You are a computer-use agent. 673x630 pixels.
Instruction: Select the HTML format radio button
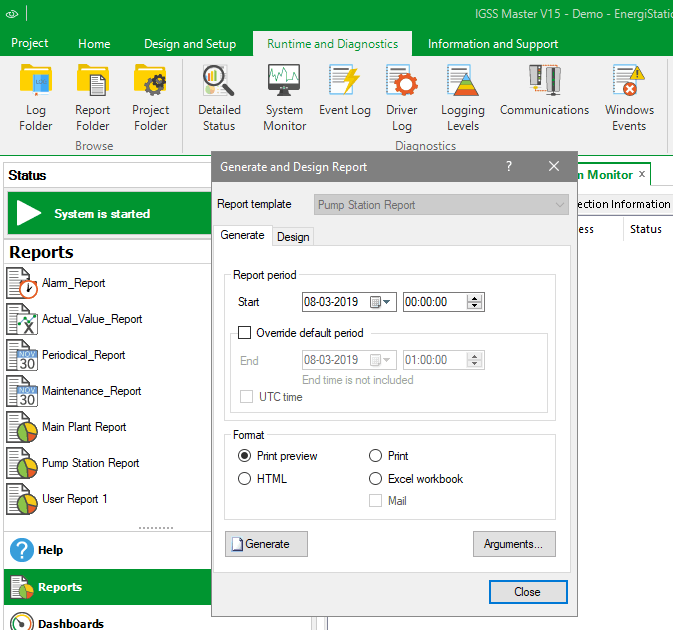pyautogui.click(x=245, y=479)
